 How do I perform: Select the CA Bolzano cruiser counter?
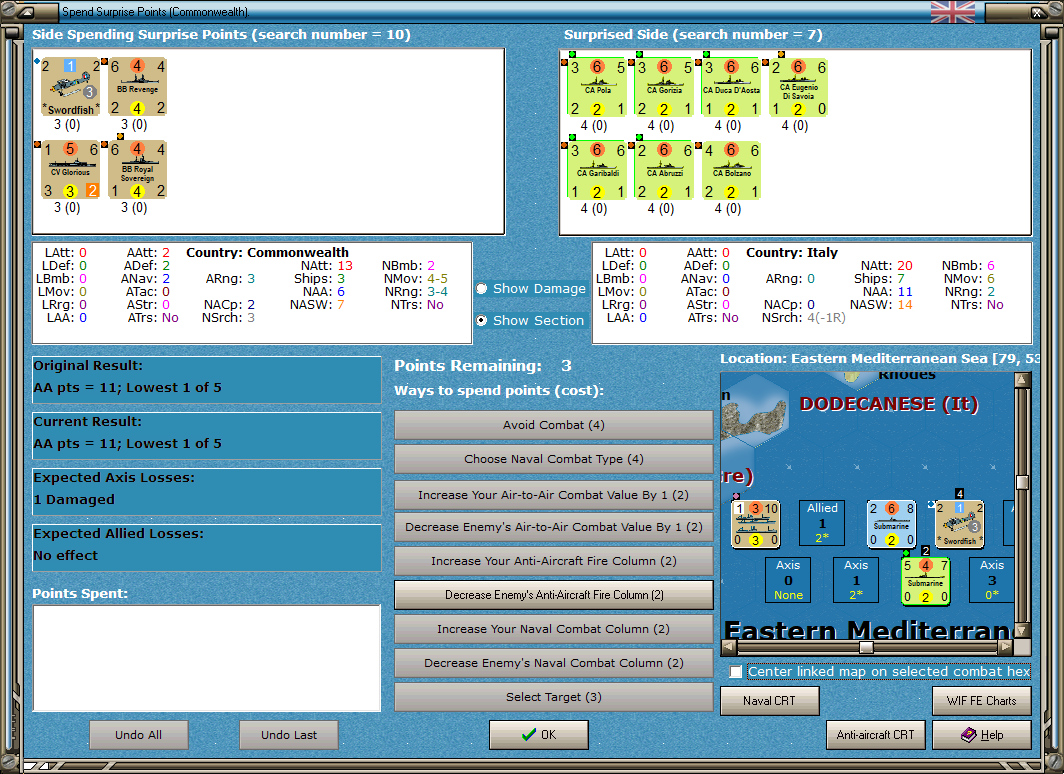(732, 170)
